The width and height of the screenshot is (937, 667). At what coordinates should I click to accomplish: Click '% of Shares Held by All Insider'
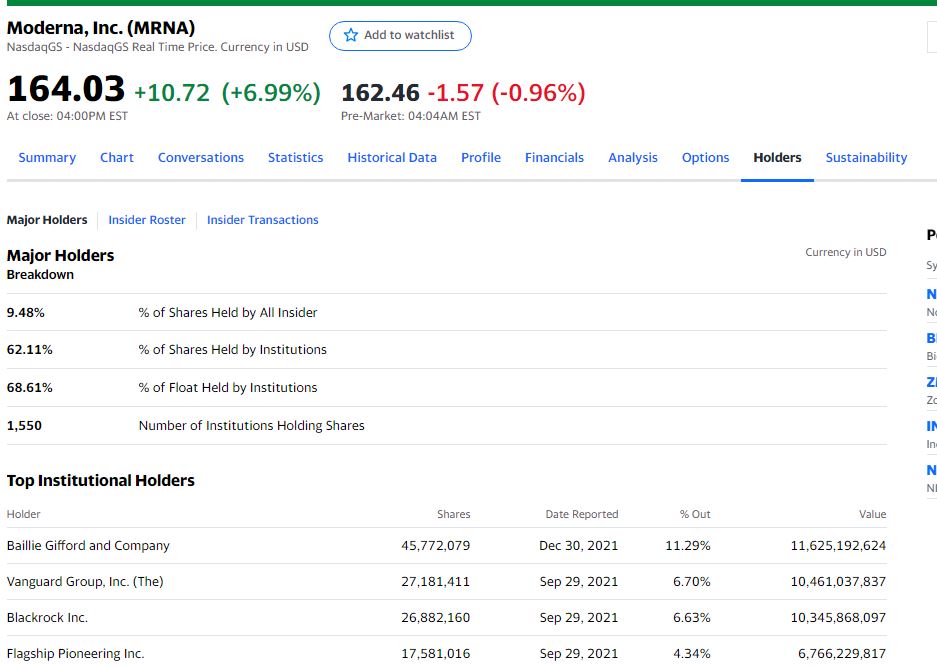pyautogui.click(x=228, y=313)
